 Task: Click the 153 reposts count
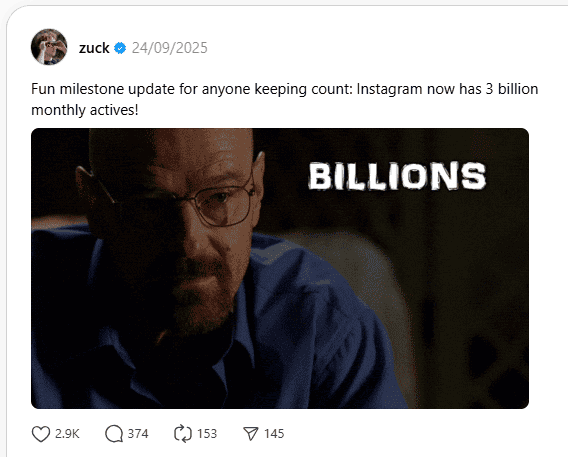click(x=207, y=434)
